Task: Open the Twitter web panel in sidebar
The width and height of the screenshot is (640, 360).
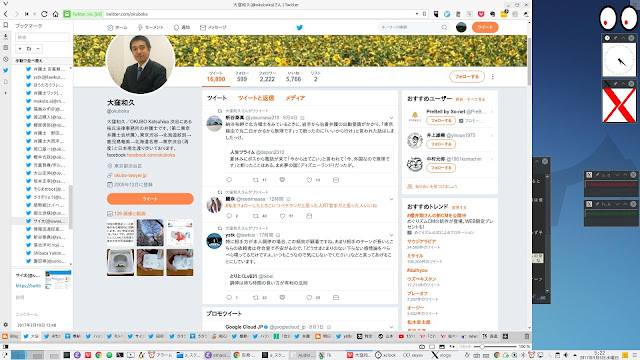Action: click(5, 70)
